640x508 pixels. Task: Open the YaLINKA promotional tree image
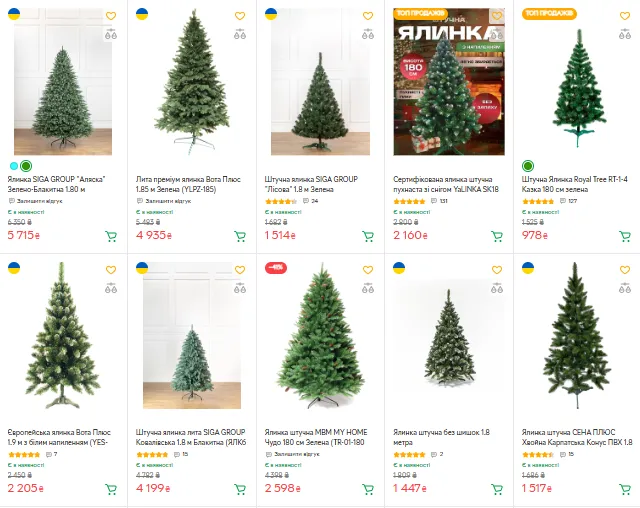coord(449,82)
